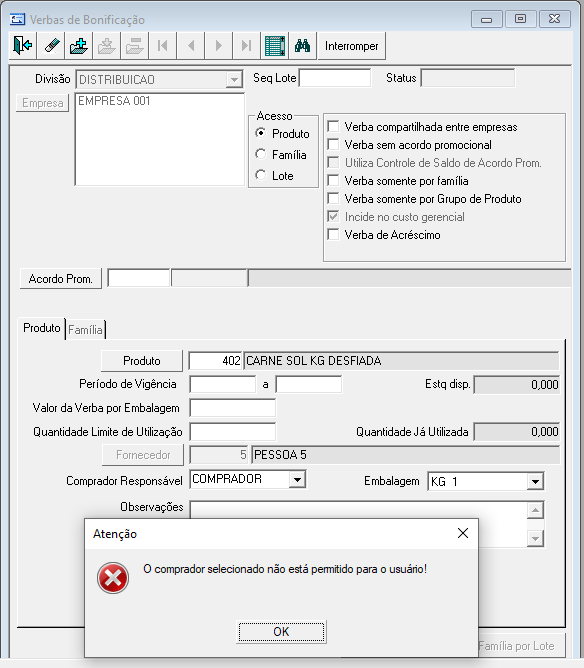584x668 pixels.
Task: Open the Embalagem dropdown
Action: [535, 482]
